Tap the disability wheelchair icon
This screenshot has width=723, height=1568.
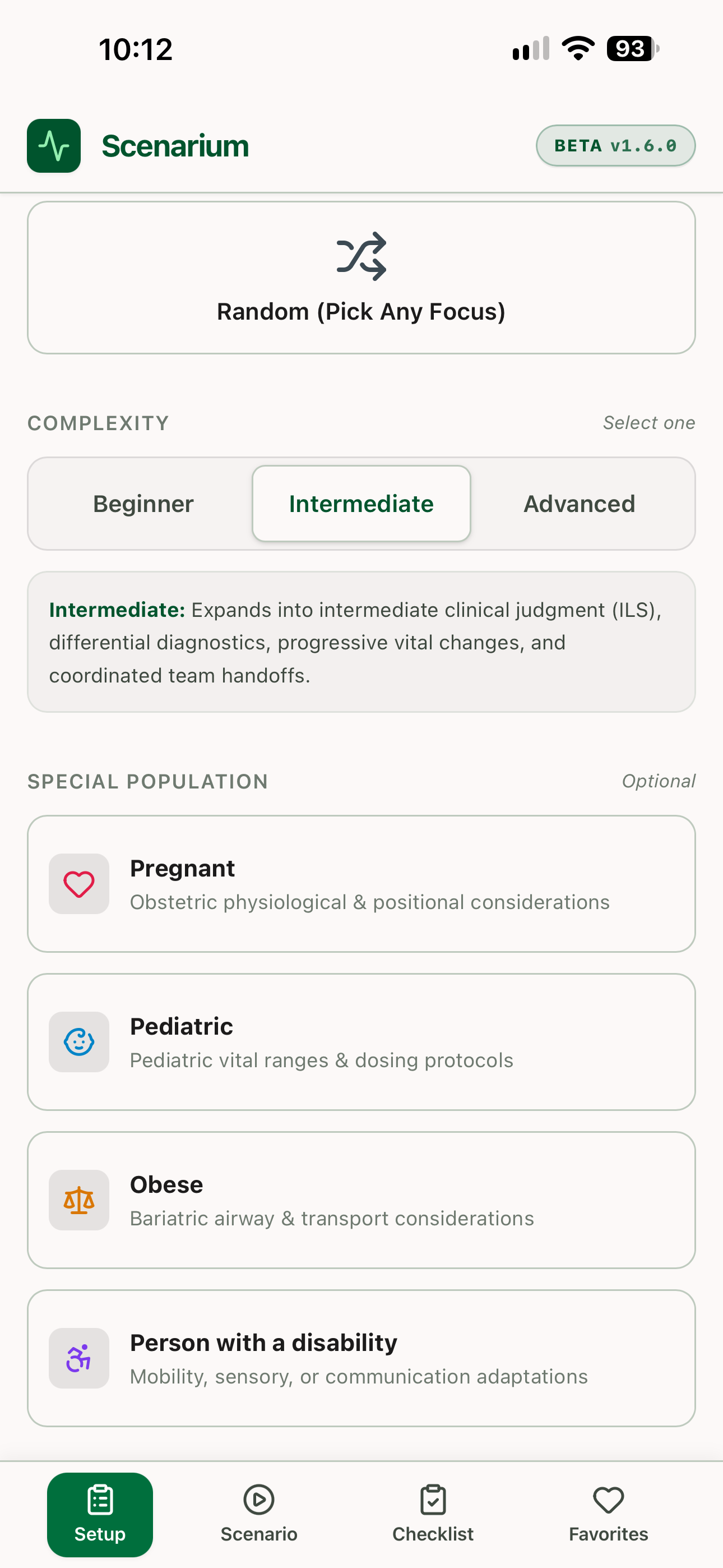(x=79, y=1359)
